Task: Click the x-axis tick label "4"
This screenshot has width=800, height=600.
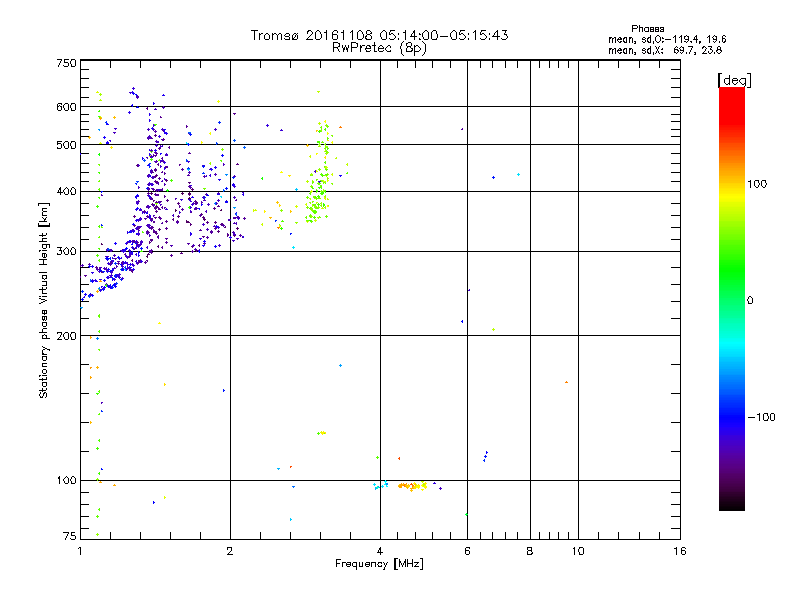Action: coord(380,551)
